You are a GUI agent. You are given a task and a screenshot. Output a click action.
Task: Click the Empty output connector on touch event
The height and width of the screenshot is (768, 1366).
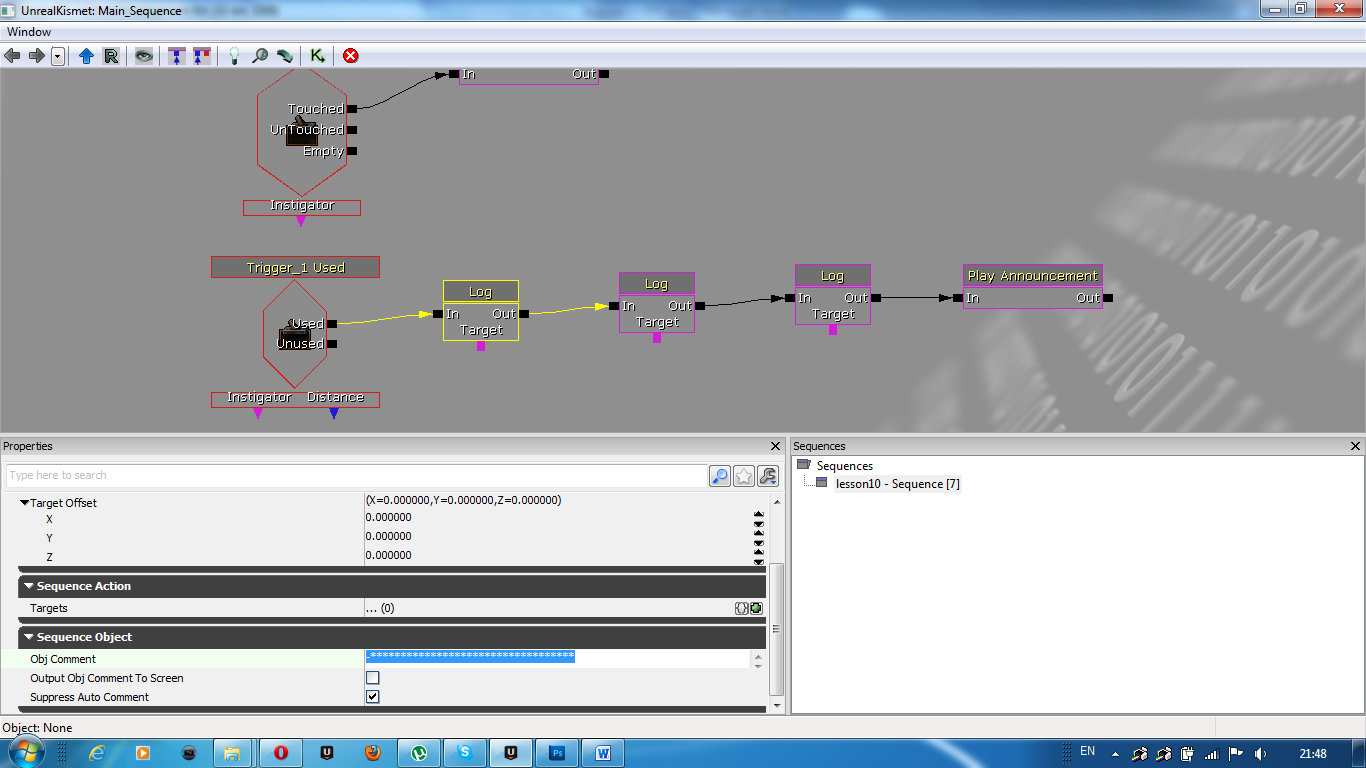coord(352,151)
